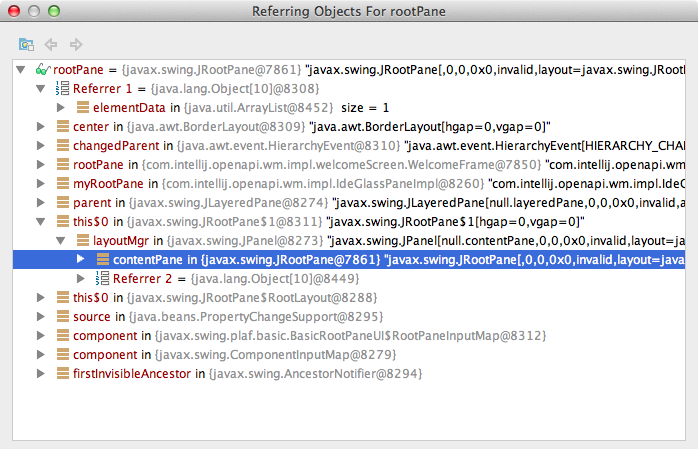The width and height of the screenshot is (698, 449).
Task: Collapse the Referrer 1 node
Action: coord(41,89)
